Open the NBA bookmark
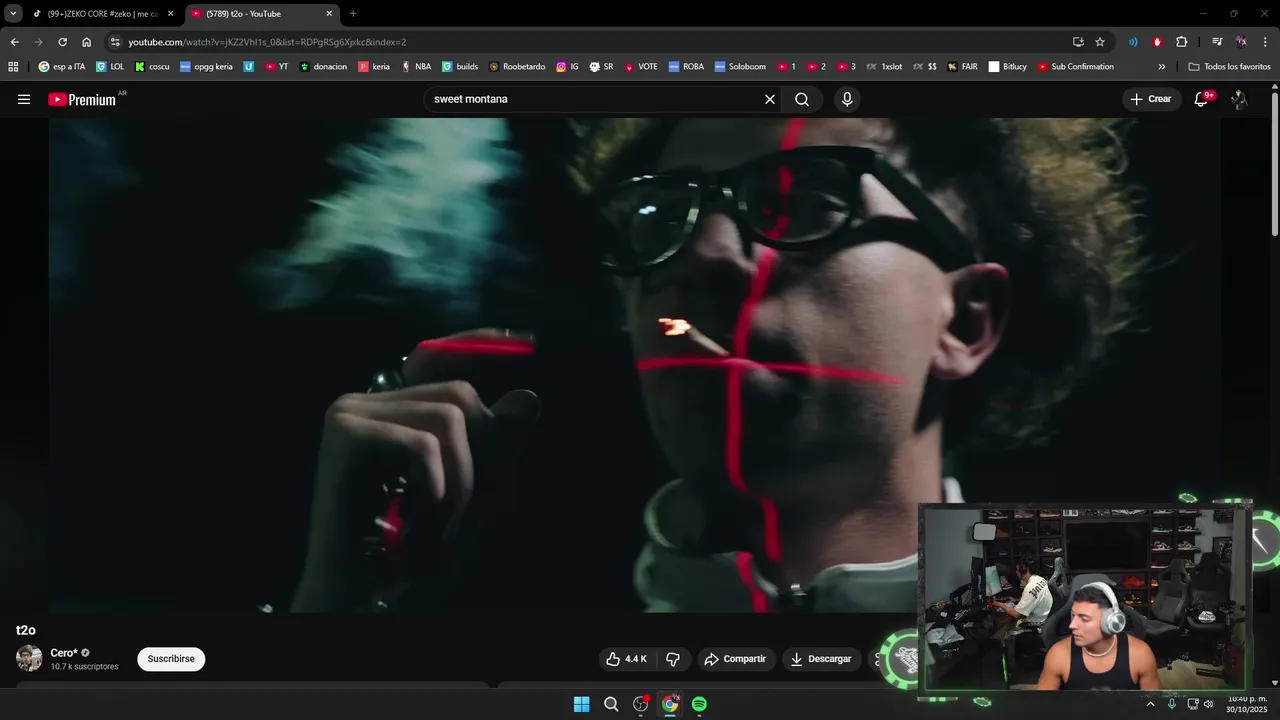Viewport: 1280px width, 720px height. tap(416, 67)
